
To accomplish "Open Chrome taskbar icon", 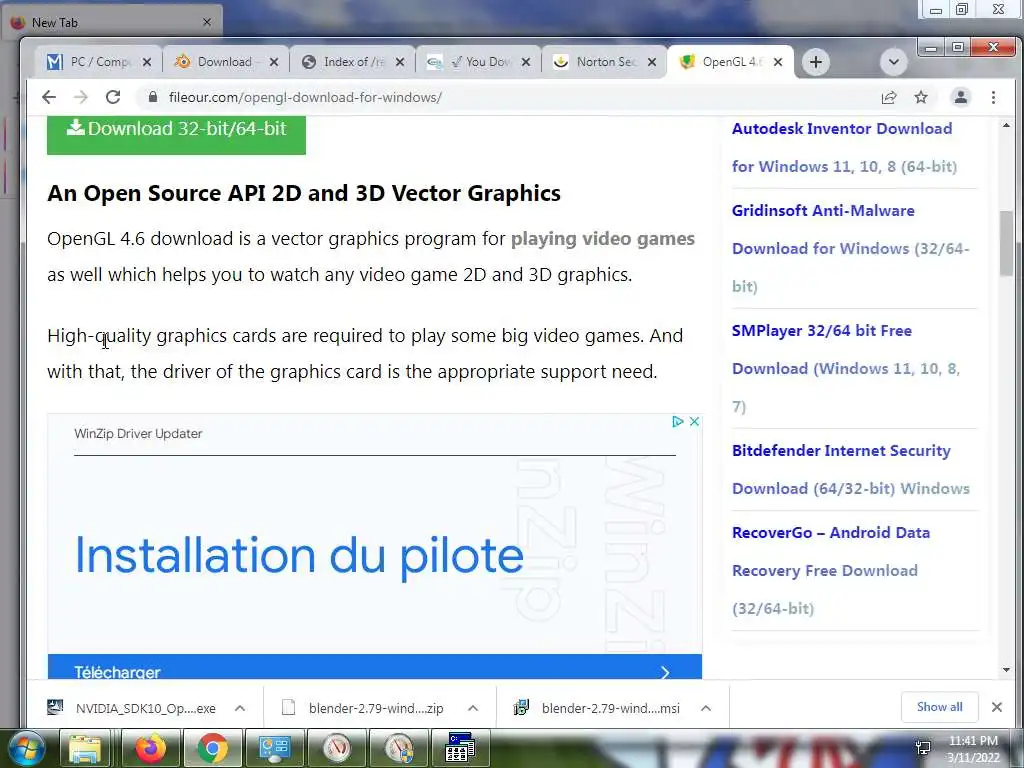I will pos(212,748).
